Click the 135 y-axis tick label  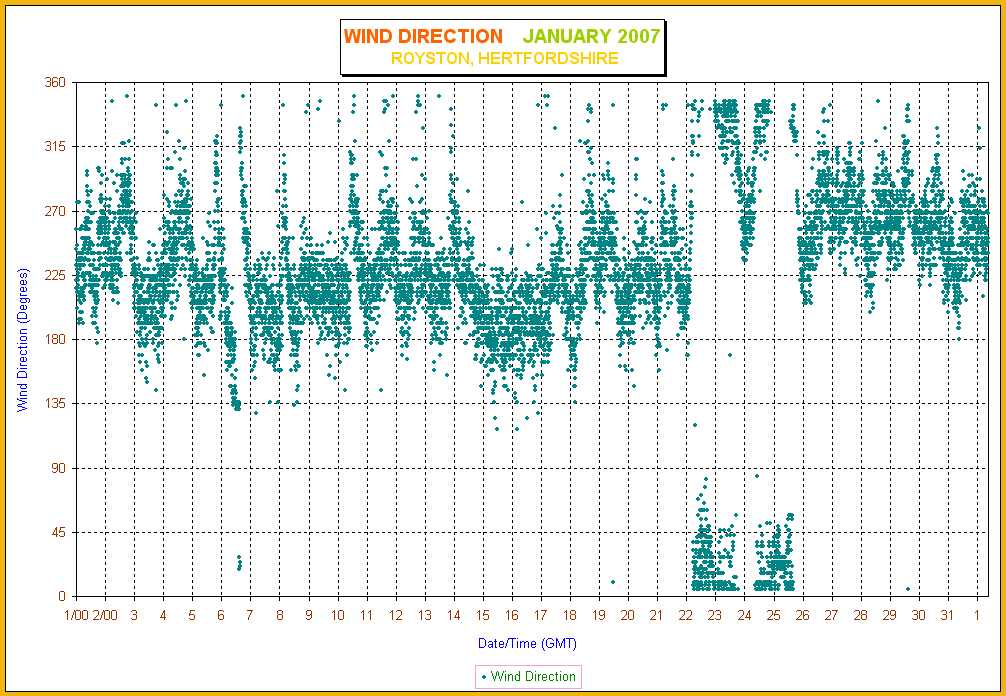pyautogui.click(x=55, y=403)
